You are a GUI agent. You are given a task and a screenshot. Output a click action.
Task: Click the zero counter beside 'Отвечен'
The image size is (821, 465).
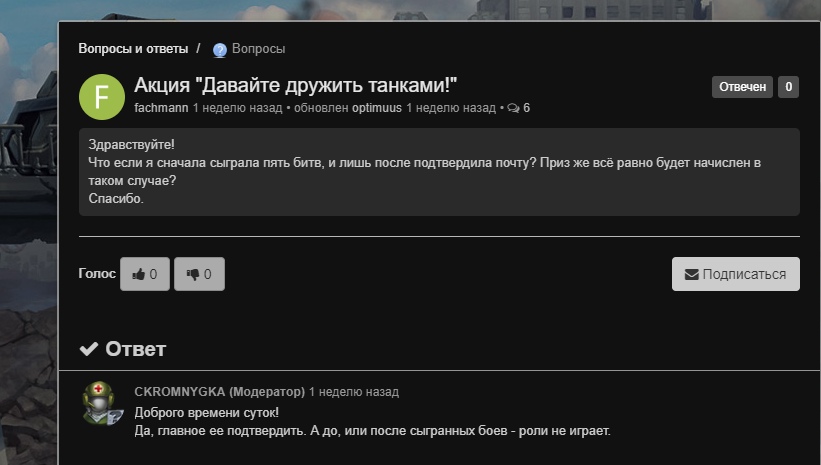pyautogui.click(x=789, y=87)
